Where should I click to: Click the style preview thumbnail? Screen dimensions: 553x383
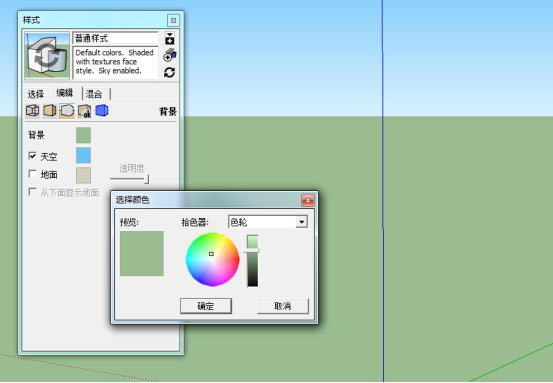pos(47,55)
